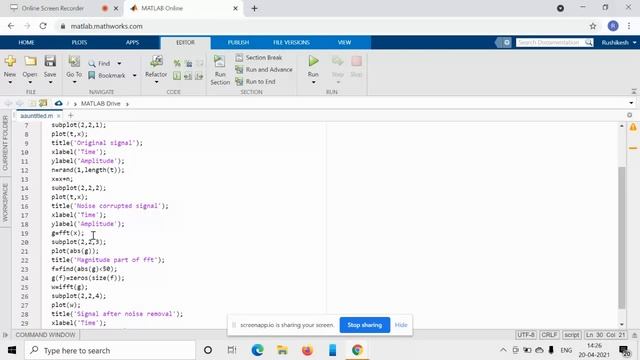This screenshot has width=640, height=360.
Task: Switch to the HOME tab
Action: 26,42
